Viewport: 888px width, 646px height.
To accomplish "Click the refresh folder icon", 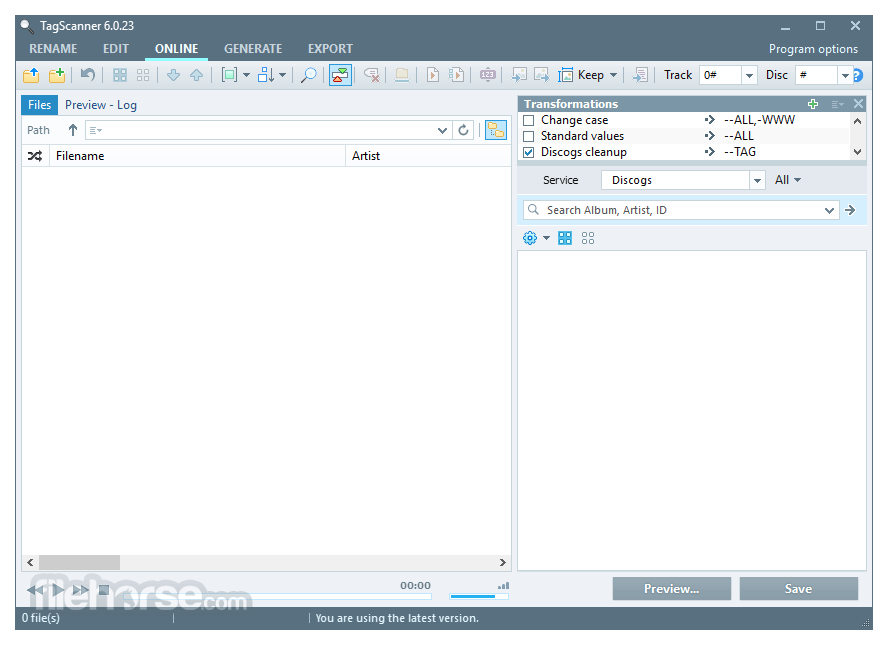I will coord(464,130).
